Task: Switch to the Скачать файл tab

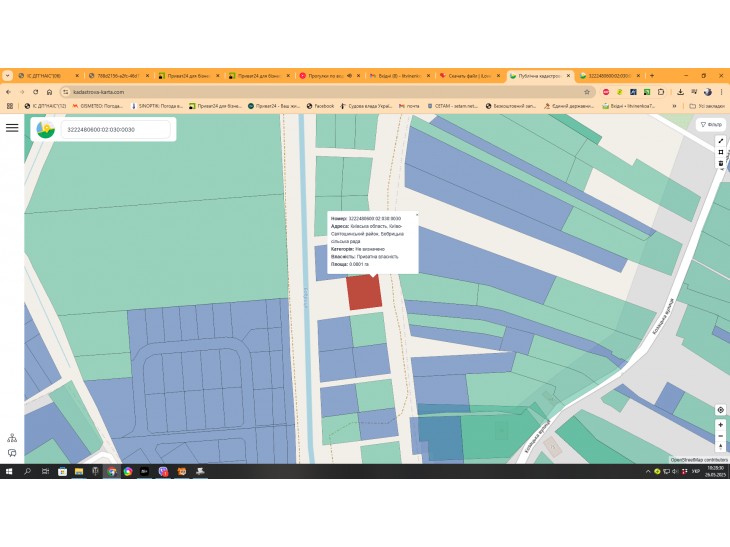Action: click(x=469, y=75)
